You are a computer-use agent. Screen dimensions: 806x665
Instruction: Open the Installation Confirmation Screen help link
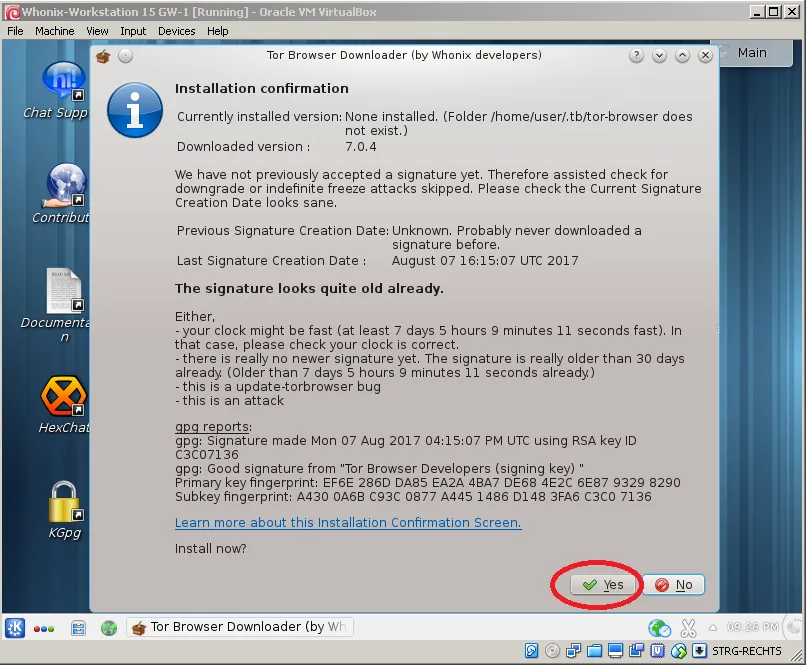click(x=348, y=523)
